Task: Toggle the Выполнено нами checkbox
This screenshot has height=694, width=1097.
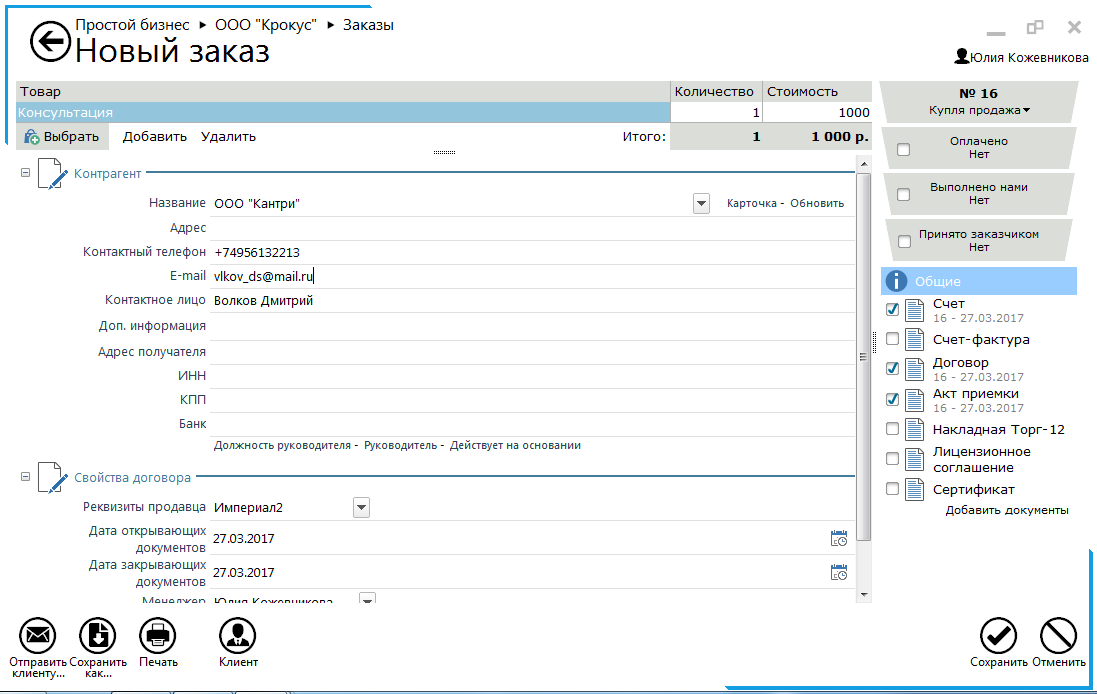Action: point(904,194)
